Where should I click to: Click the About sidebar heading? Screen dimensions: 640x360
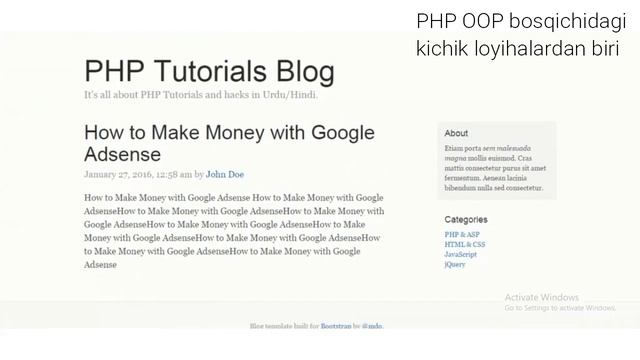[456, 133]
